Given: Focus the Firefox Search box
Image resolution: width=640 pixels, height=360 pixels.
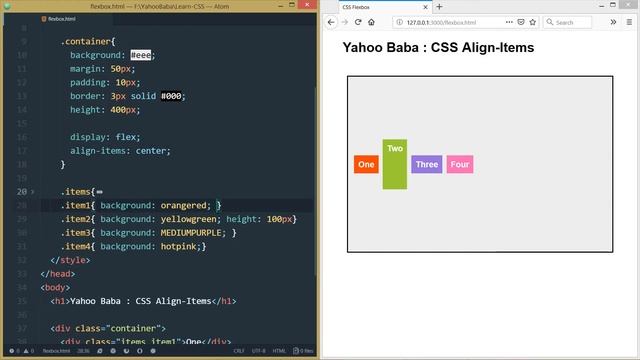Looking at the screenshot, I should click(568, 22).
